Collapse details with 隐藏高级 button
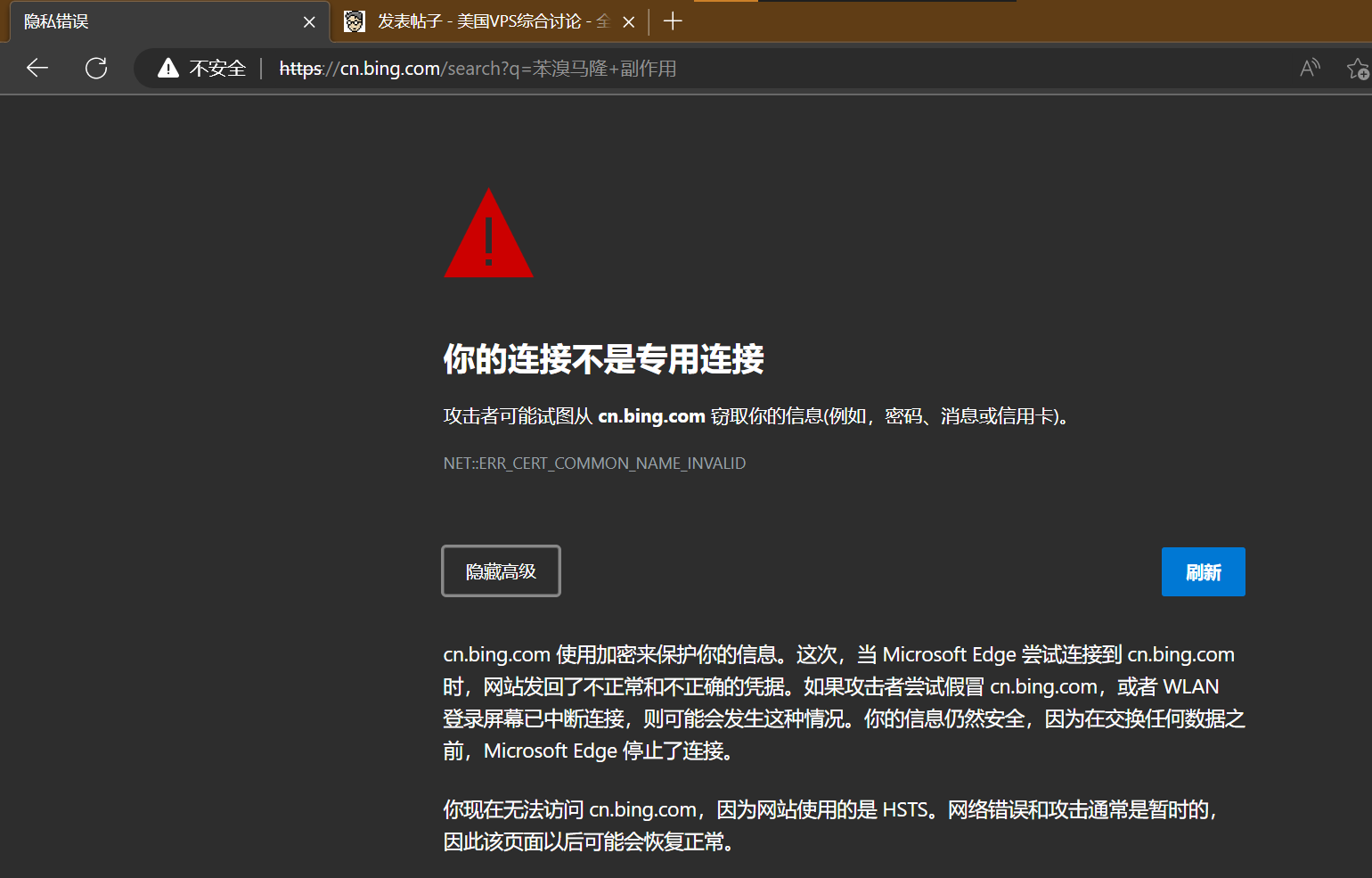The image size is (1372, 878). click(x=501, y=571)
